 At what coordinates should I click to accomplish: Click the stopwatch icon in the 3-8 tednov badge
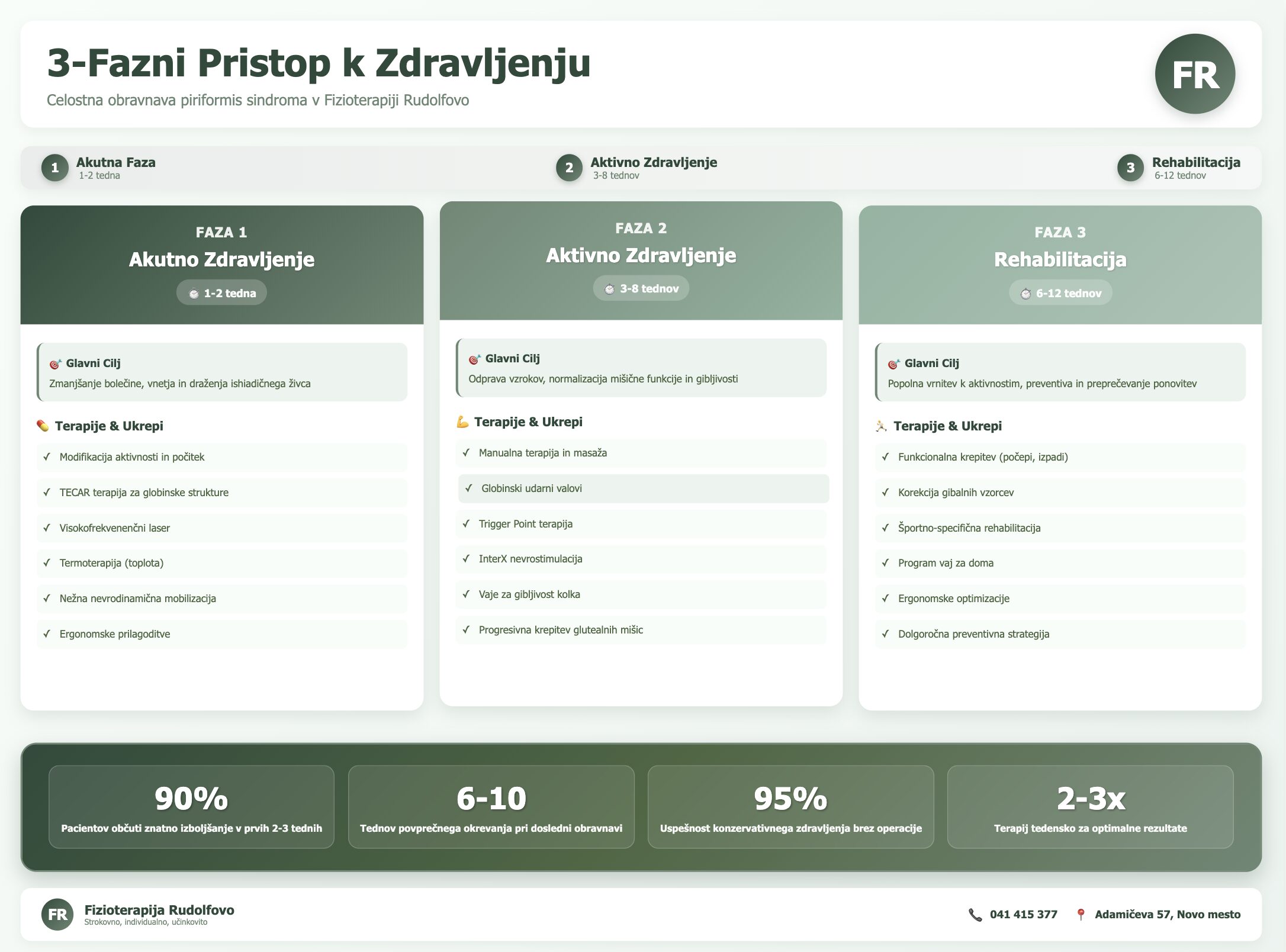click(x=609, y=289)
